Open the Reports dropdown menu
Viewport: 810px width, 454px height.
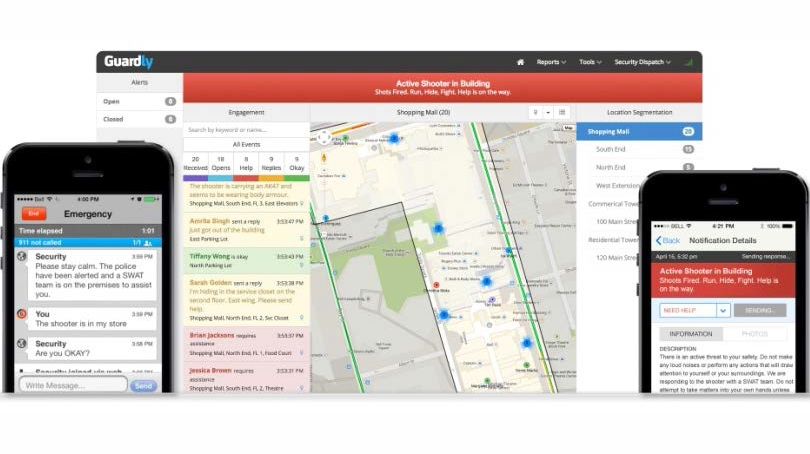[551, 62]
